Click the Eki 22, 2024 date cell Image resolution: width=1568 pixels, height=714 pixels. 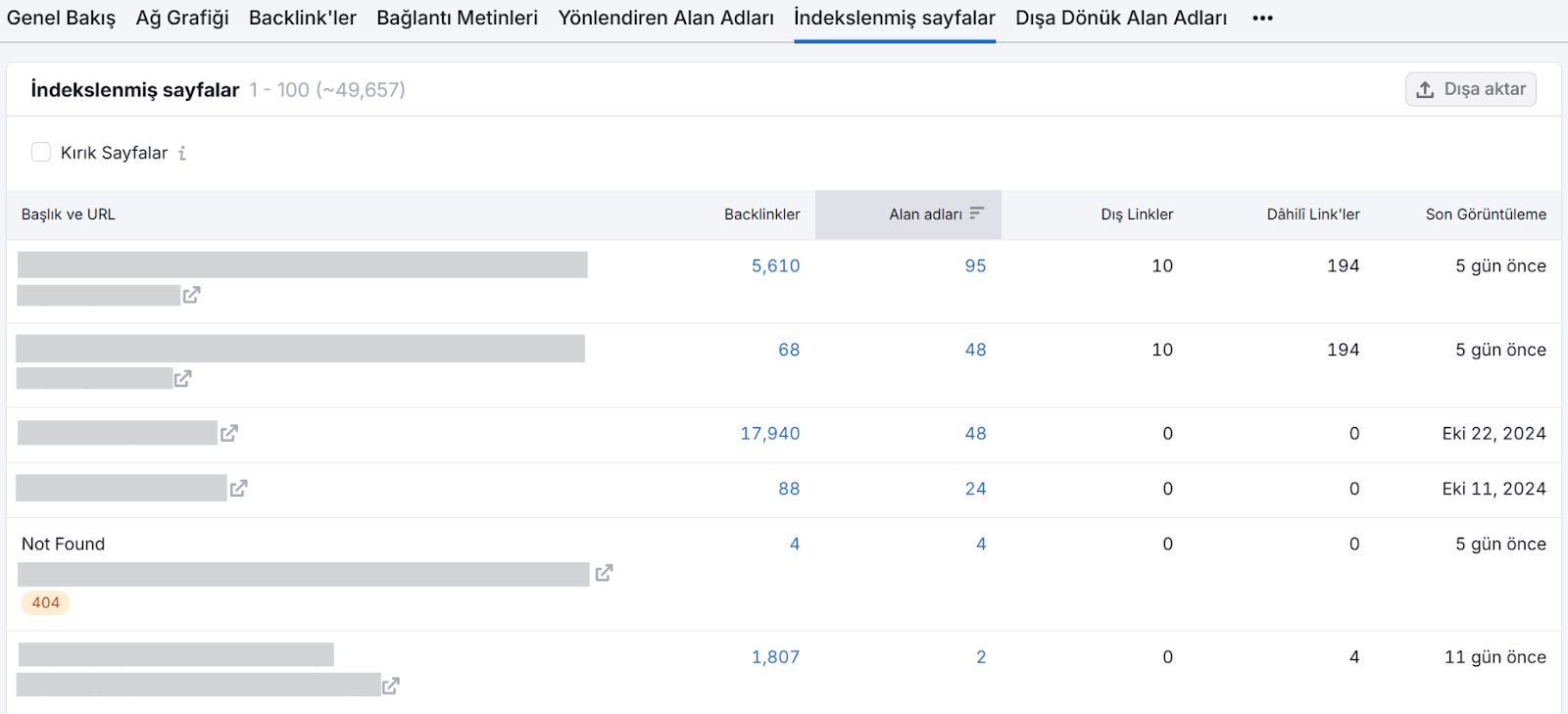tap(1494, 434)
